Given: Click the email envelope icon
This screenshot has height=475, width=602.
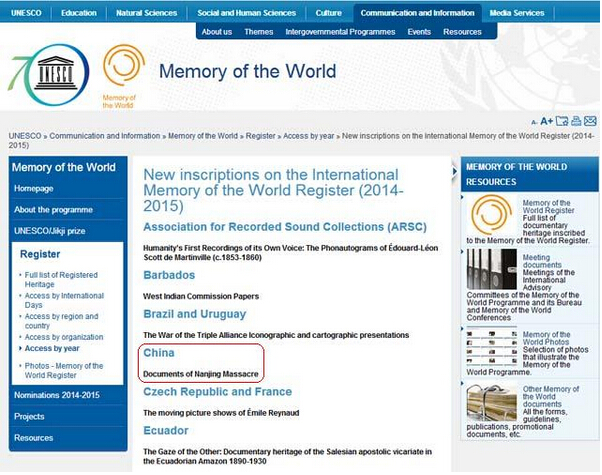Looking at the screenshot, I should 590,121.
